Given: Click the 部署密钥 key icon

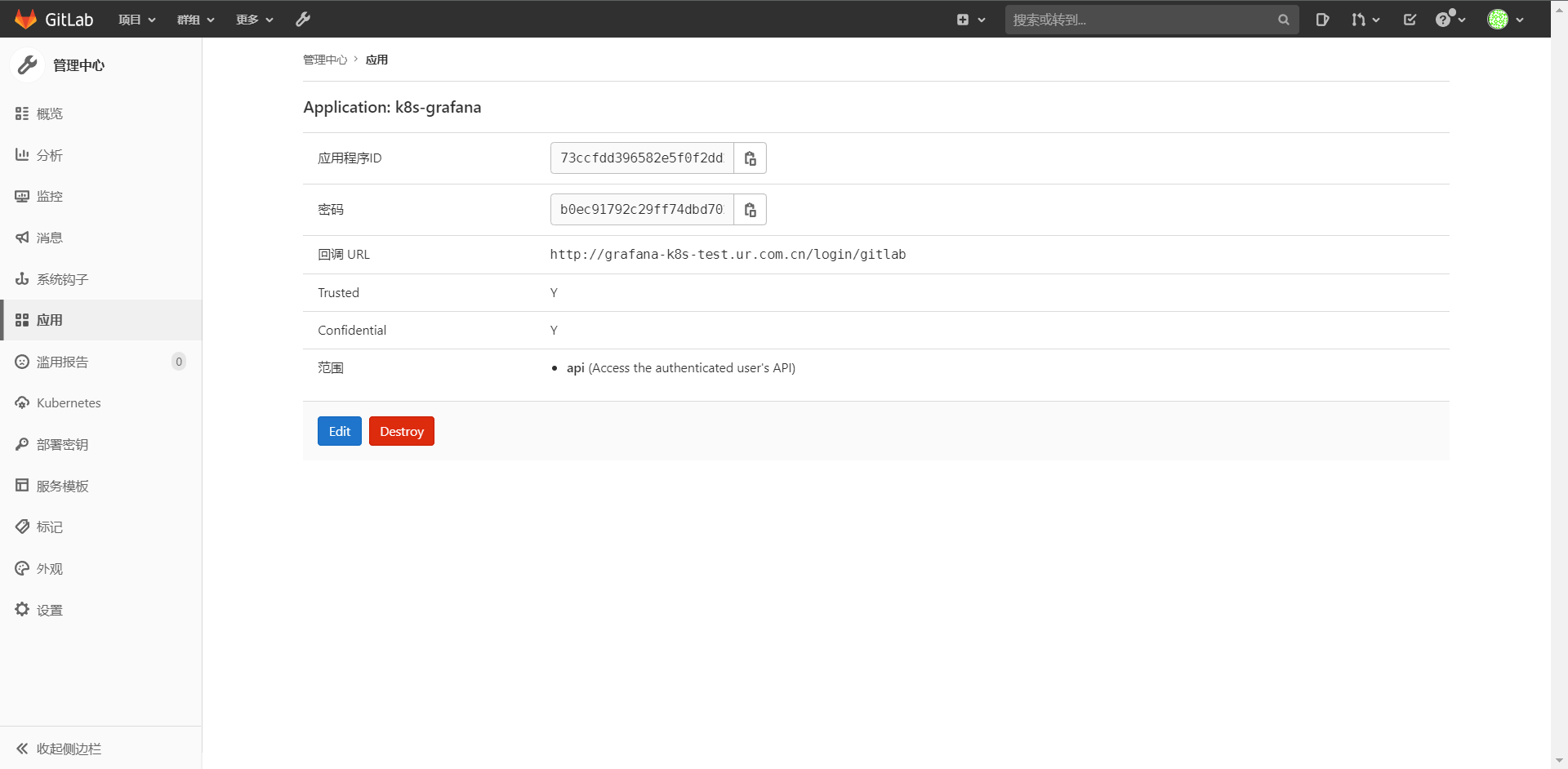Looking at the screenshot, I should (22, 444).
